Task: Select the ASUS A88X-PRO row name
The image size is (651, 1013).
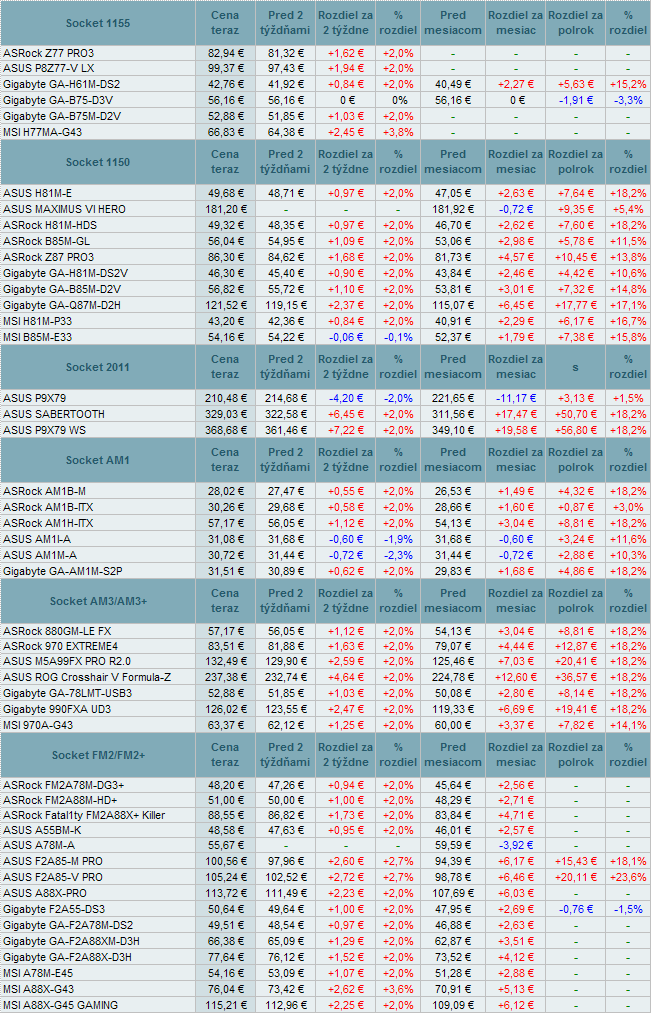Action: 45,893
